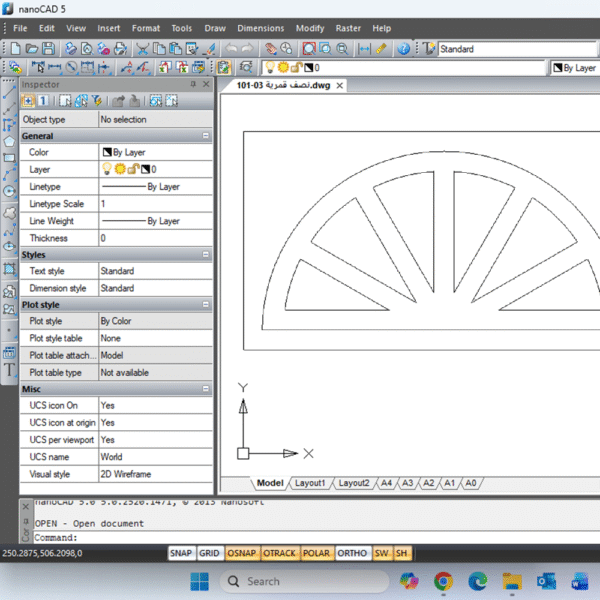Close the 101-03 dwg document tab
This screenshot has height=600, width=600.
point(340,86)
